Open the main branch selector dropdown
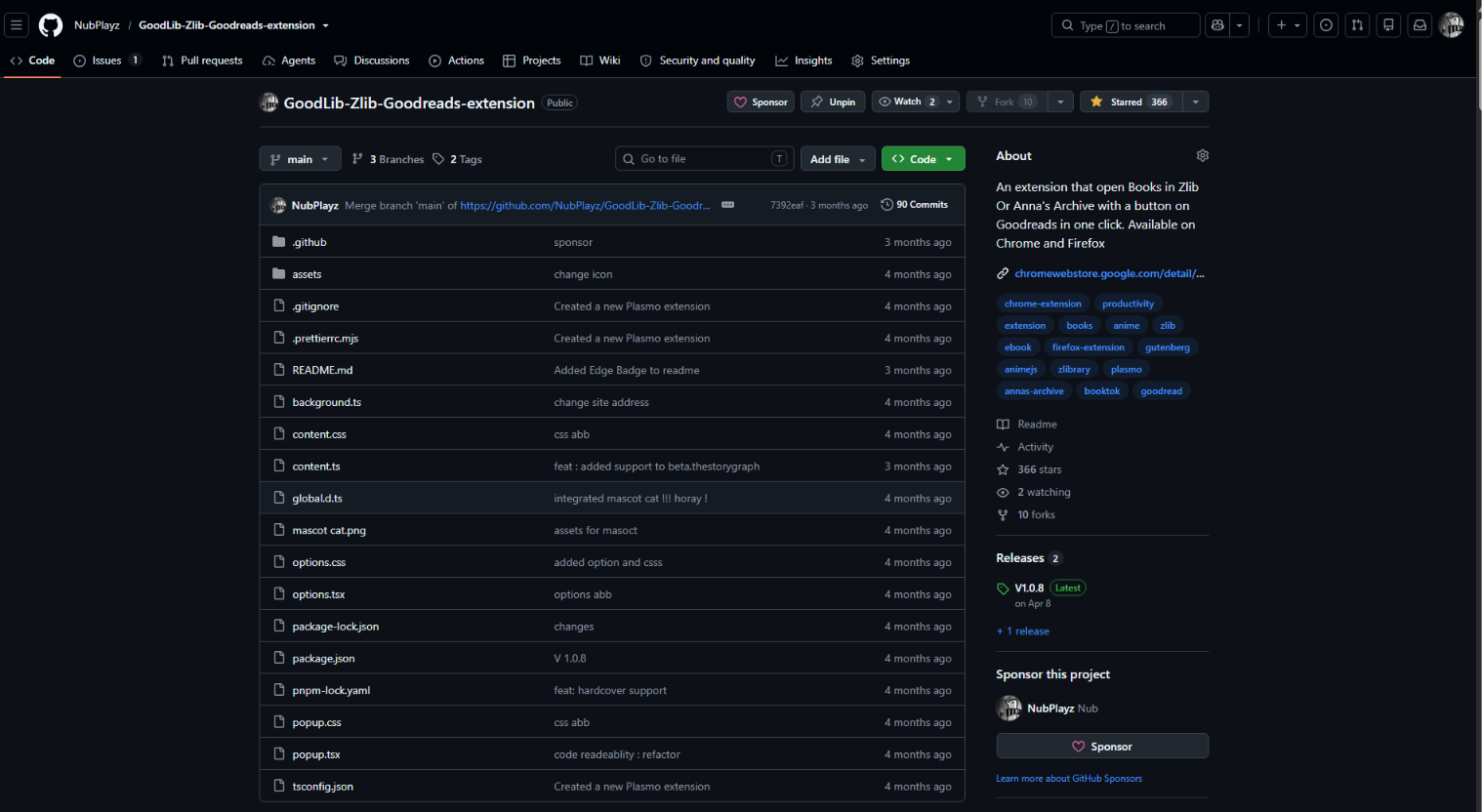This screenshot has width=1482, height=812. click(300, 159)
